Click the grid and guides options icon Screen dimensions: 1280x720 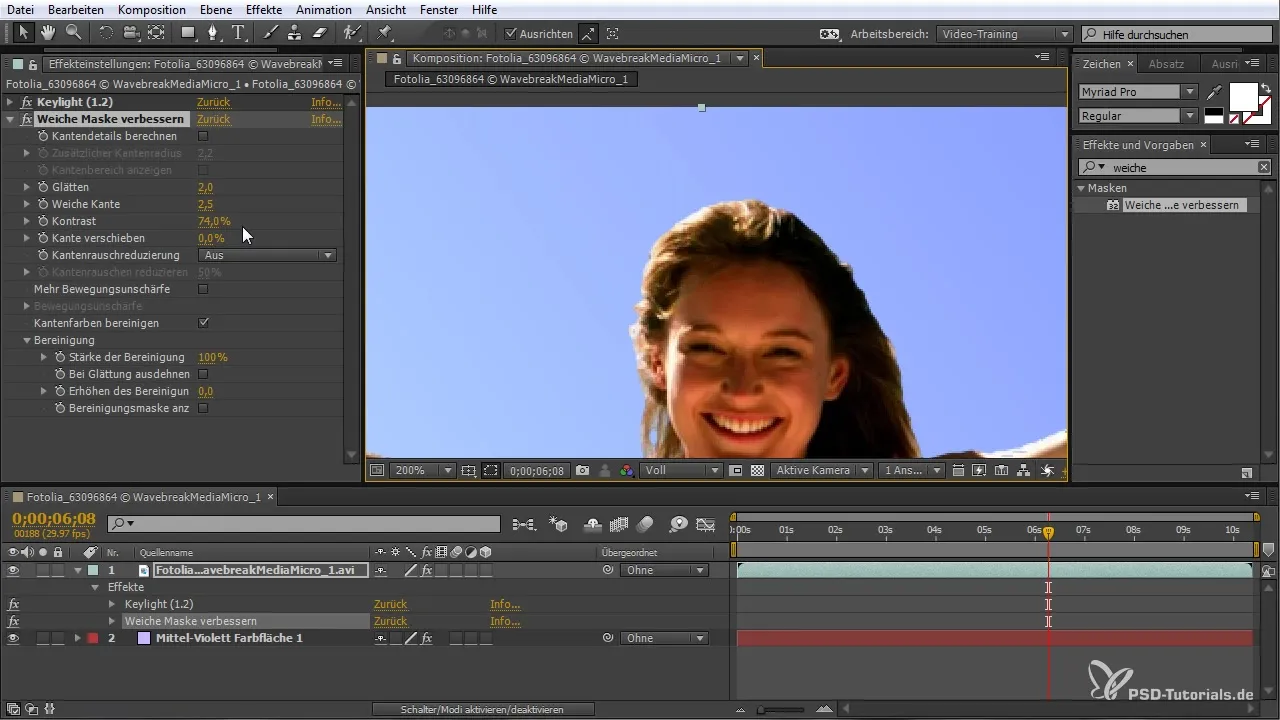pyautogui.click(x=469, y=470)
